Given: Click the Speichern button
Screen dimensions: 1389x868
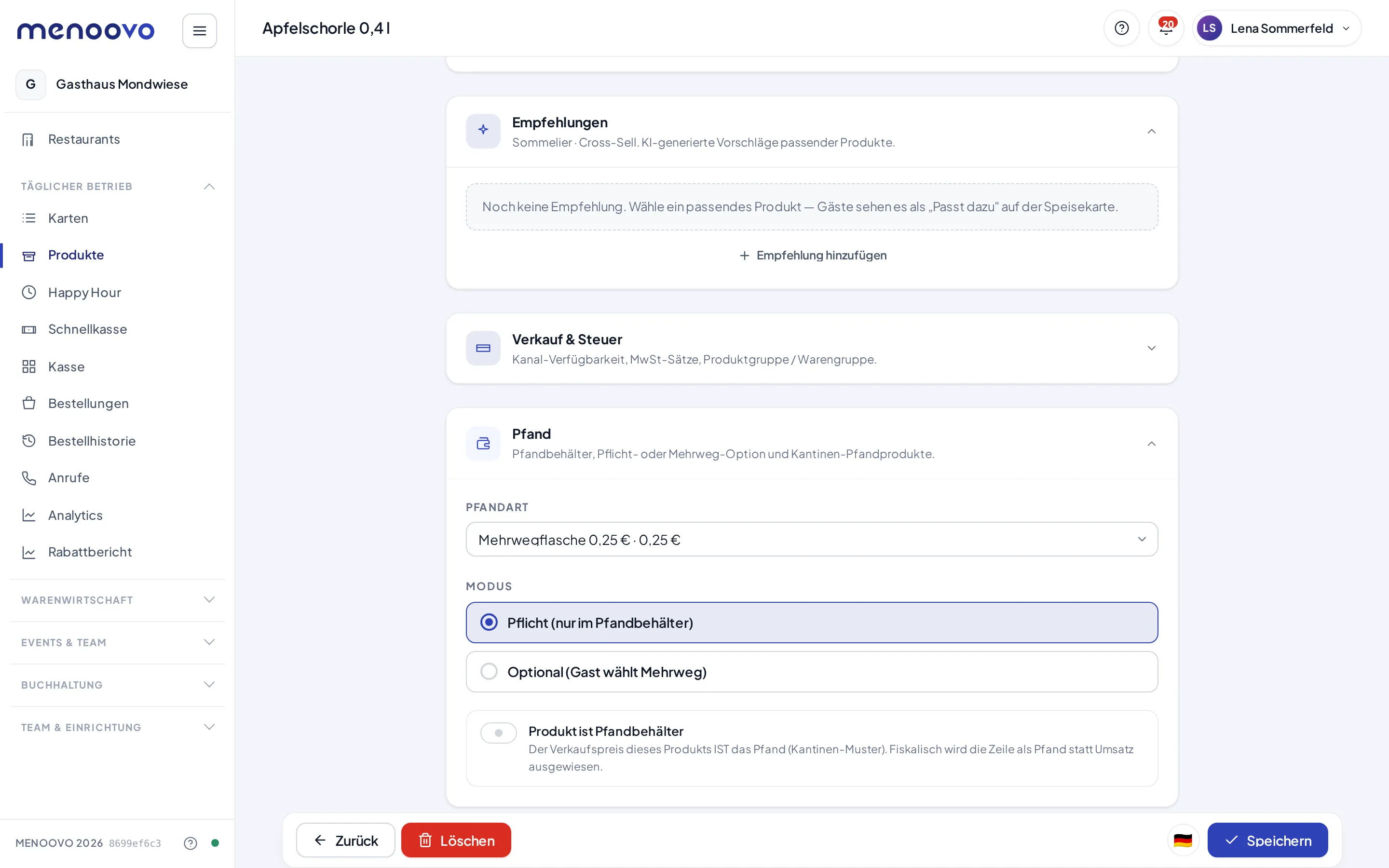Looking at the screenshot, I should click(1267, 840).
